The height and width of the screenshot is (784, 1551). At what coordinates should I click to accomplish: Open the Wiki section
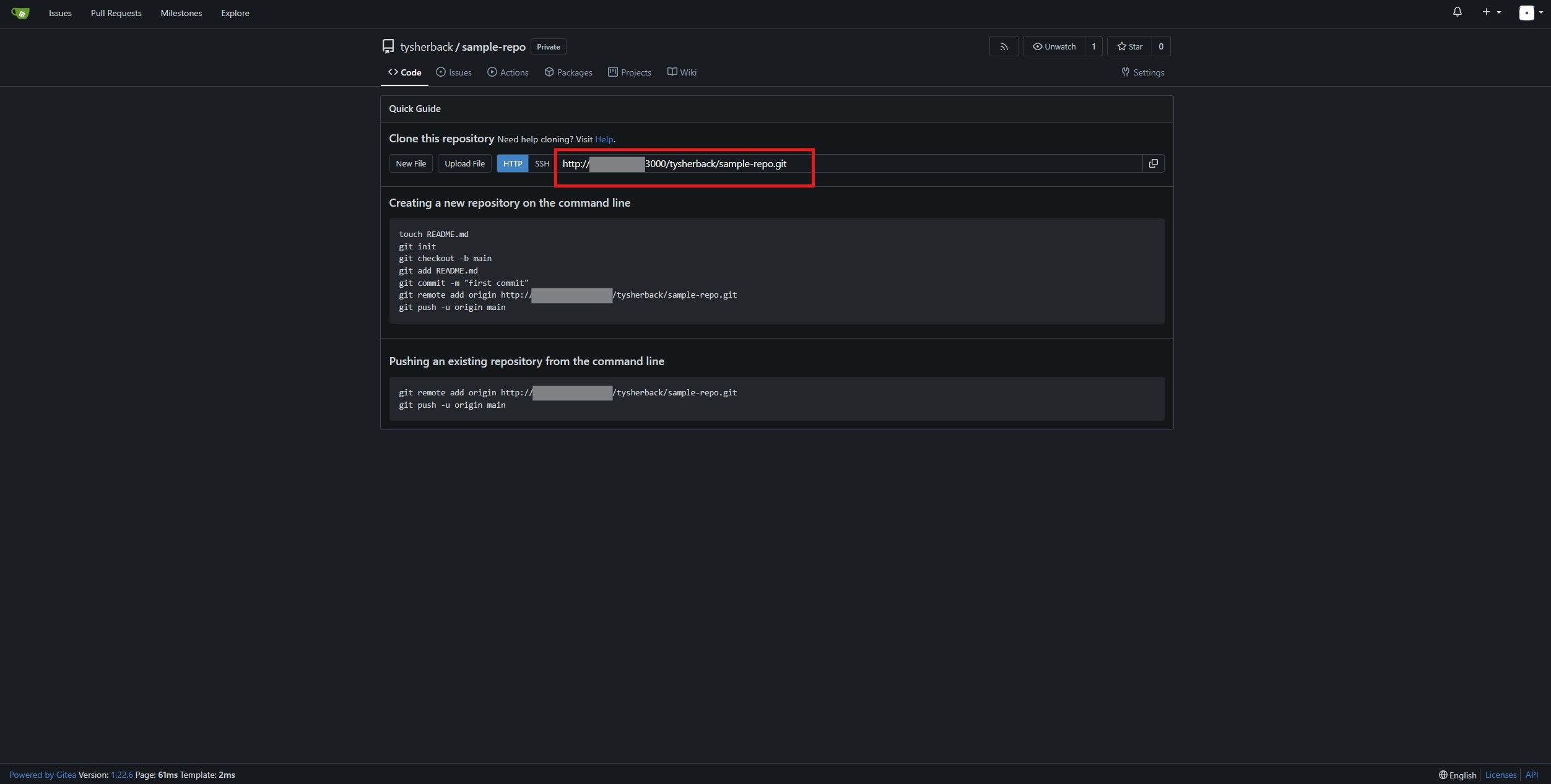(682, 72)
